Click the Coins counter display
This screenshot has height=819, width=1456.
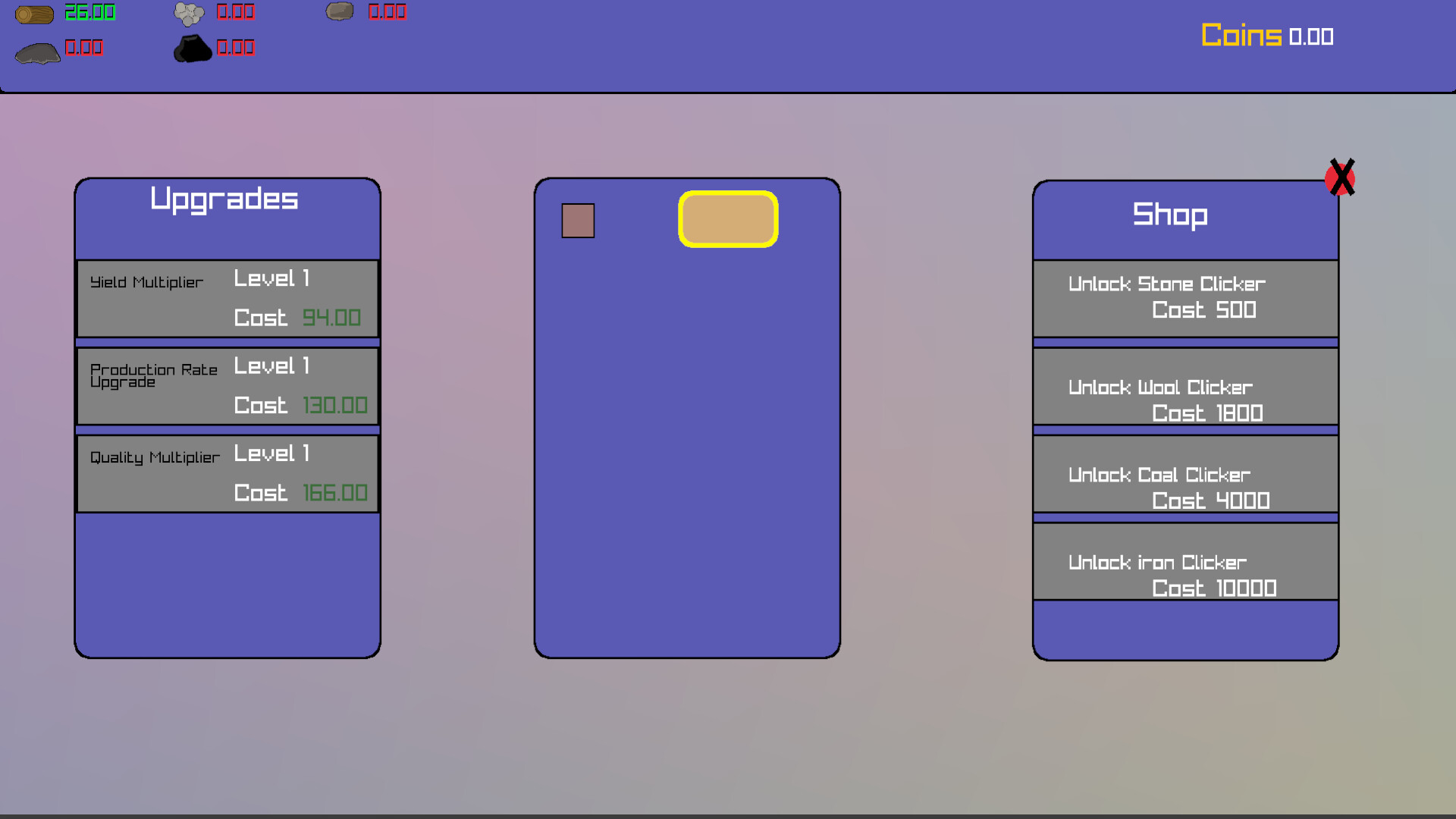click(x=1266, y=36)
